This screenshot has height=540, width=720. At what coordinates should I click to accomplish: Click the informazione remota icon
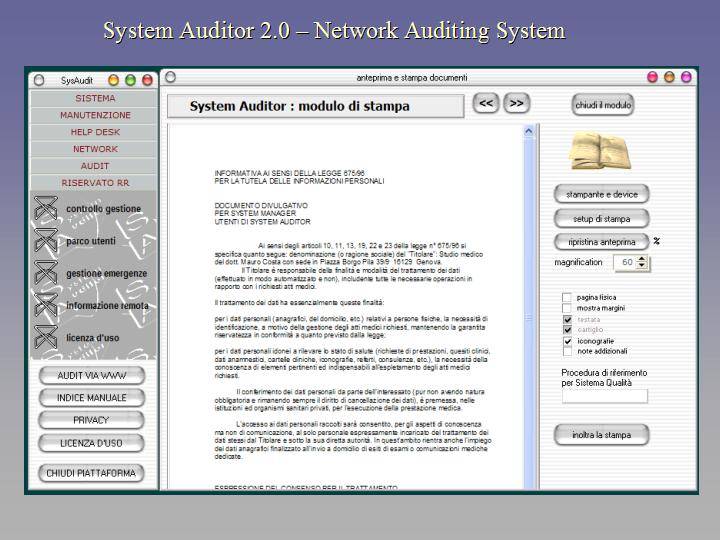point(45,305)
